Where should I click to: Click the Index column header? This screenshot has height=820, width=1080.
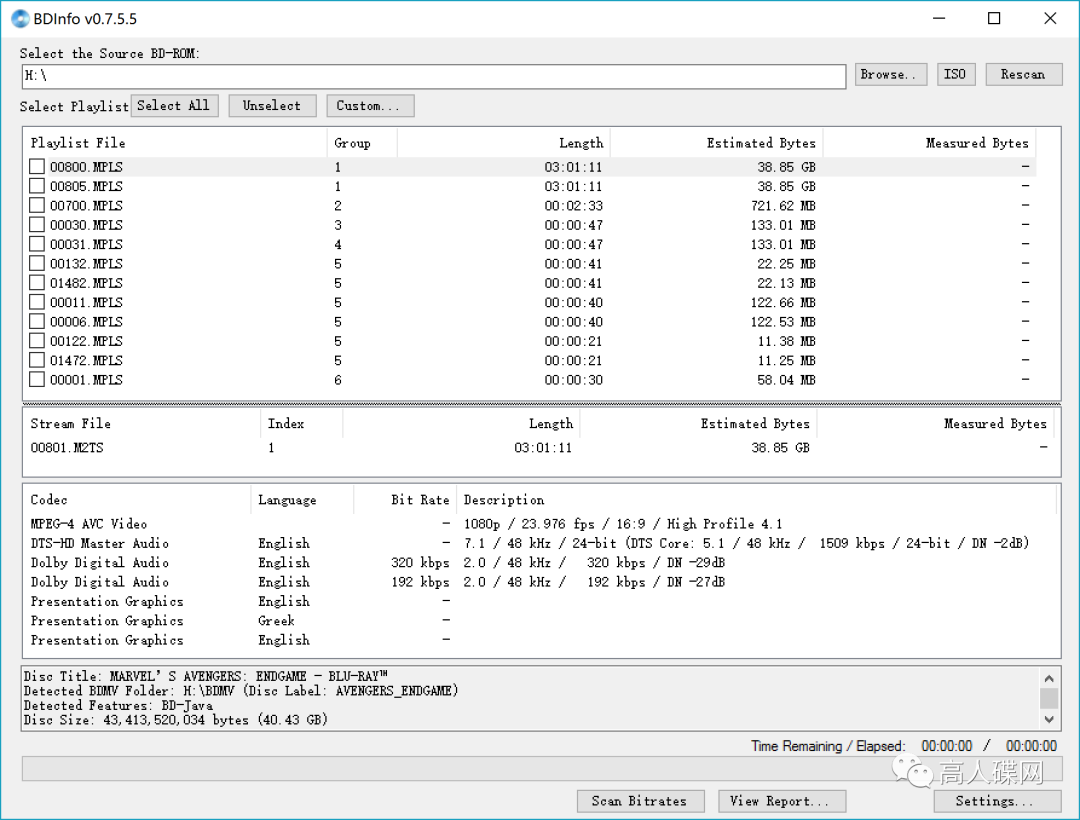click(x=301, y=423)
